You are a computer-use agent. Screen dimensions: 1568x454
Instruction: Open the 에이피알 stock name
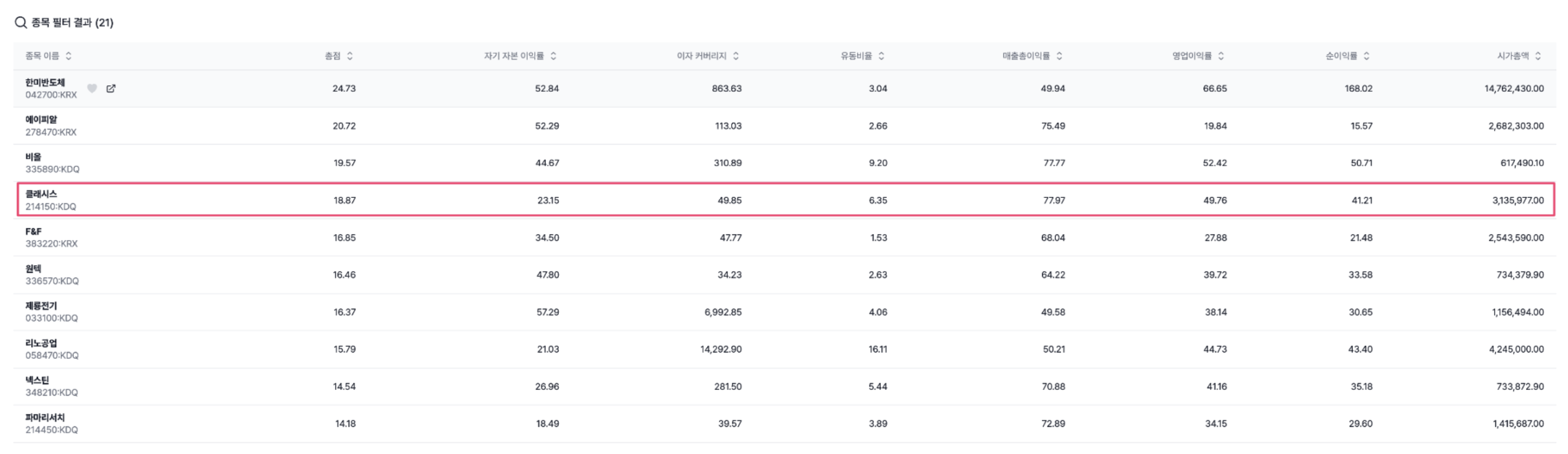pyautogui.click(x=41, y=120)
